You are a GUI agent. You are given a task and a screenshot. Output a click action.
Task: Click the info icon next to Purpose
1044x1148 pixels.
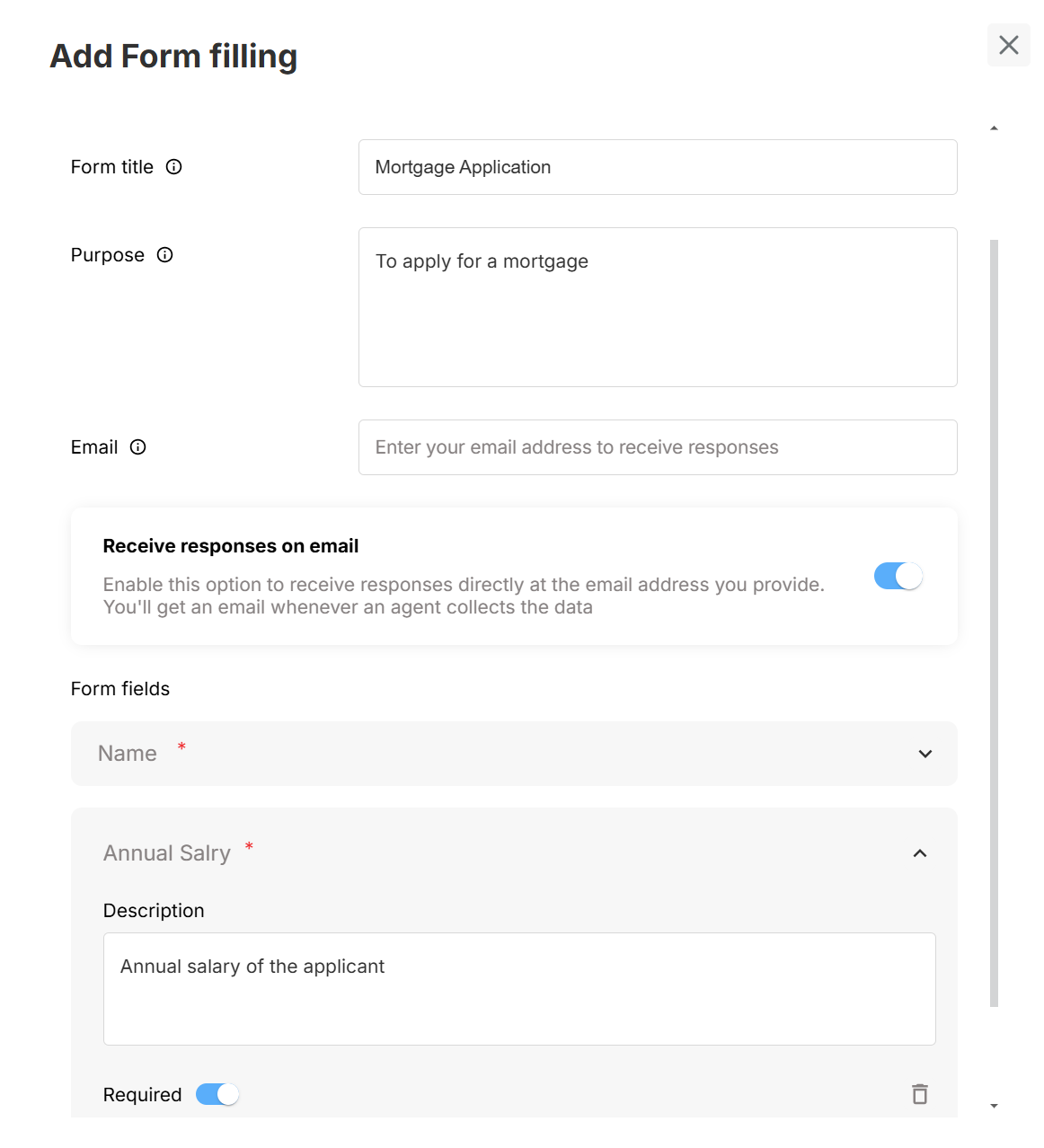[x=165, y=255]
